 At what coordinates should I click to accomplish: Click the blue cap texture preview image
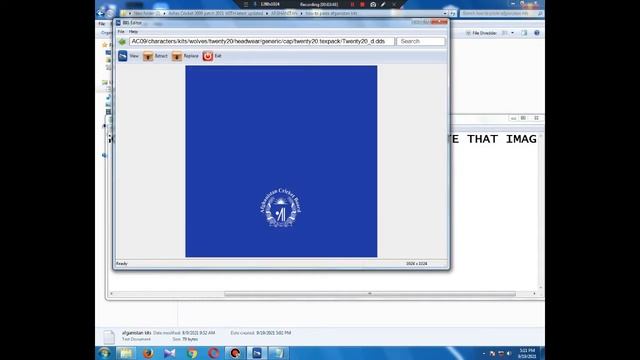pyautogui.click(x=281, y=161)
